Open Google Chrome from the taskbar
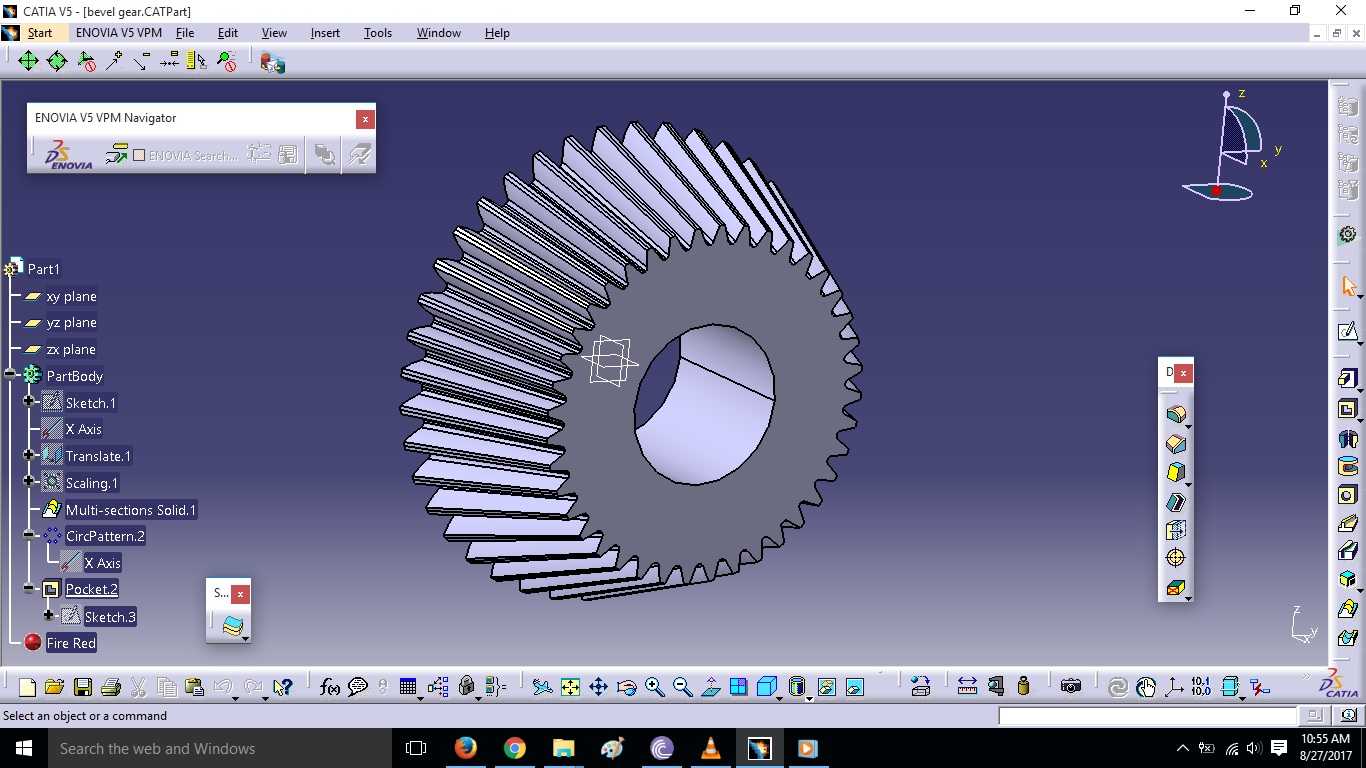Viewport: 1366px width, 768px height. click(514, 748)
